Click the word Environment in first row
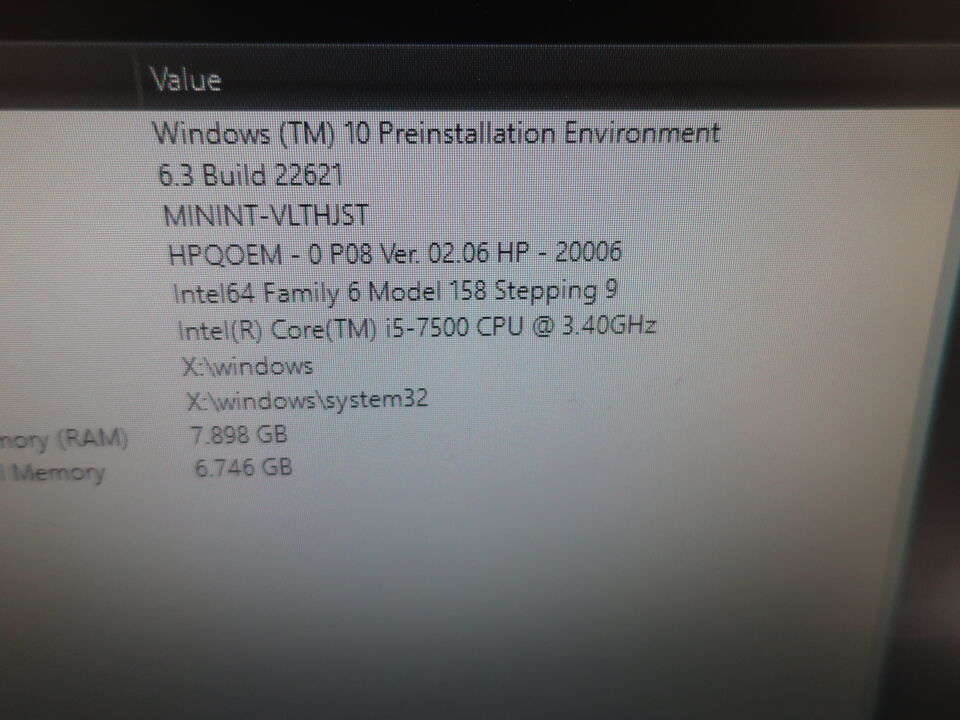This screenshot has width=960, height=720. tap(642, 132)
